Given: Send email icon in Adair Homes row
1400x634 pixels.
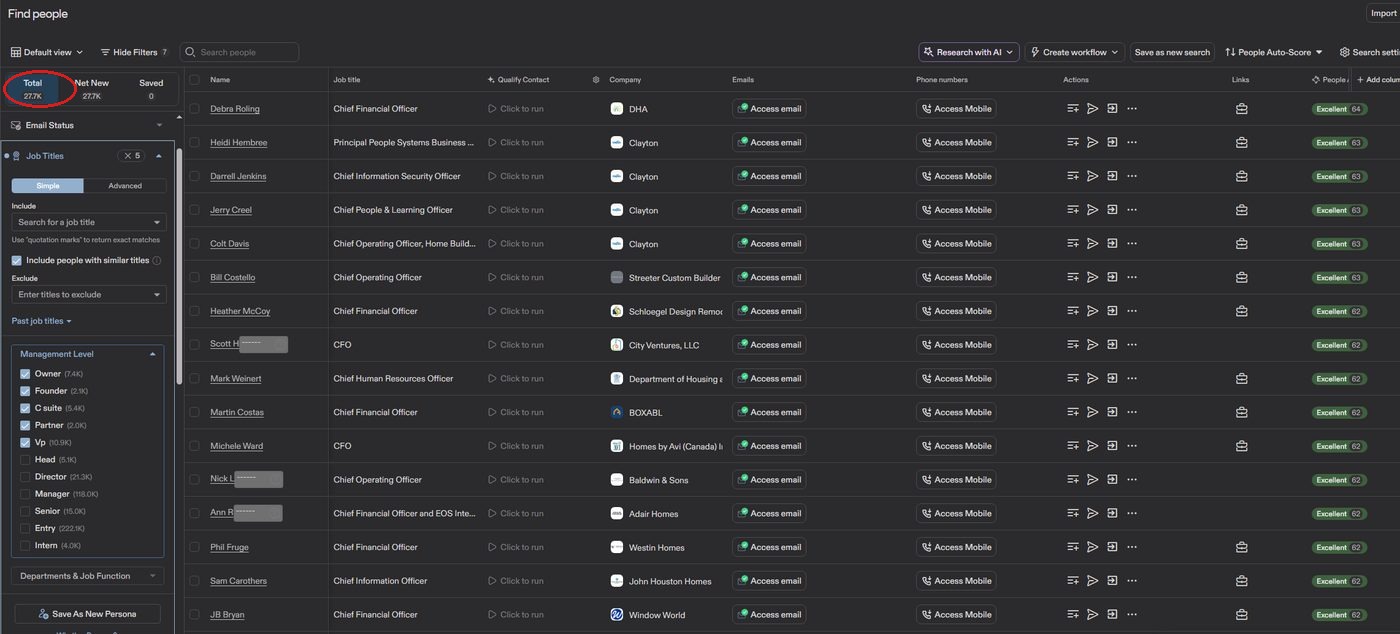Looking at the screenshot, I should pos(1093,513).
